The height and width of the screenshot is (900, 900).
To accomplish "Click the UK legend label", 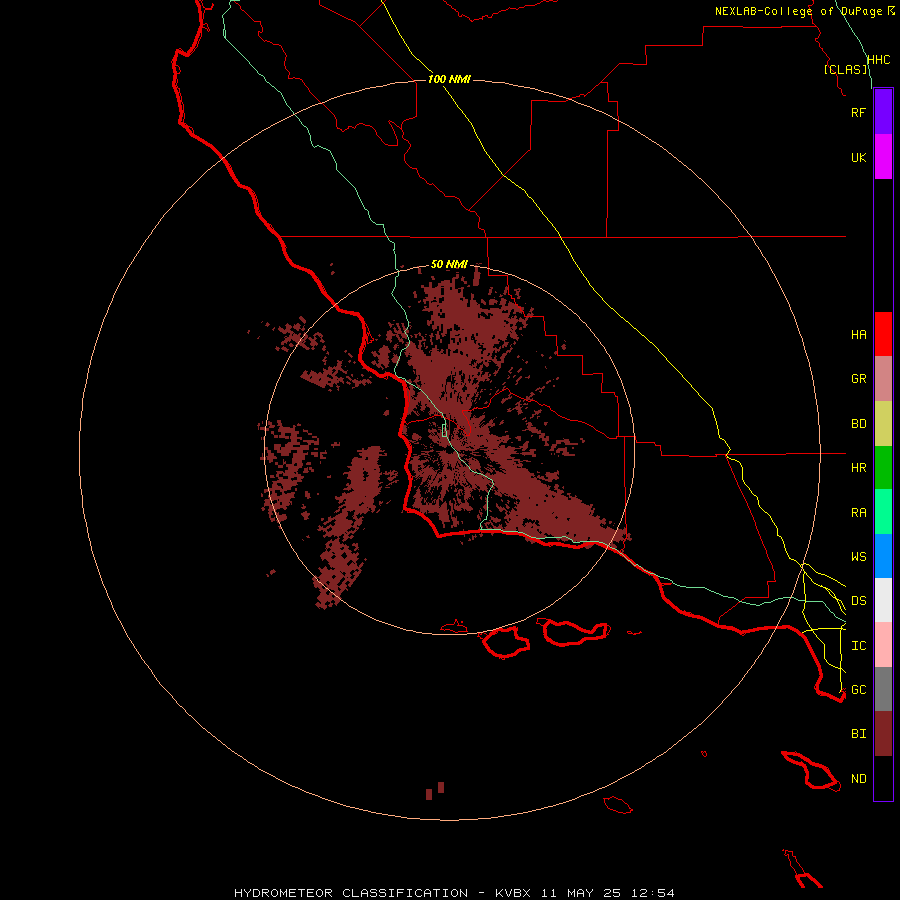I will [858, 158].
